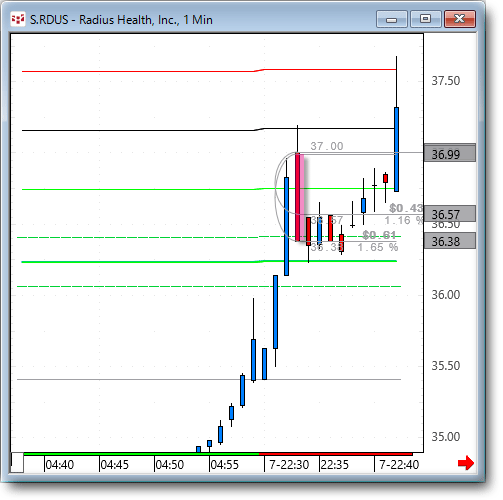Click the lowest dashed green line near 36.05
The width and height of the screenshot is (503, 500).
tap(209, 286)
